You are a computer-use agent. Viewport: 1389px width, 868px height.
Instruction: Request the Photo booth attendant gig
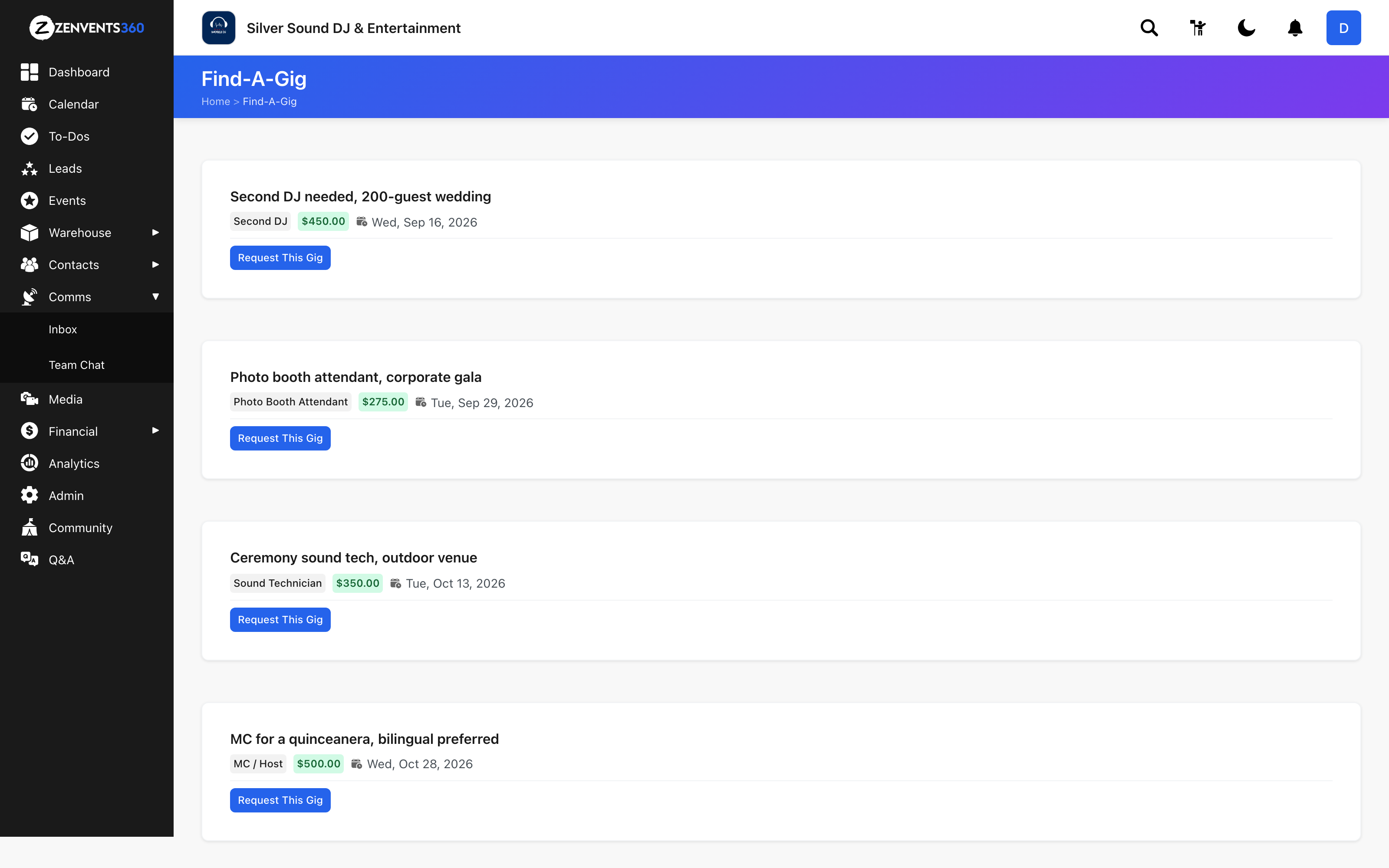pyautogui.click(x=280, y=438)
